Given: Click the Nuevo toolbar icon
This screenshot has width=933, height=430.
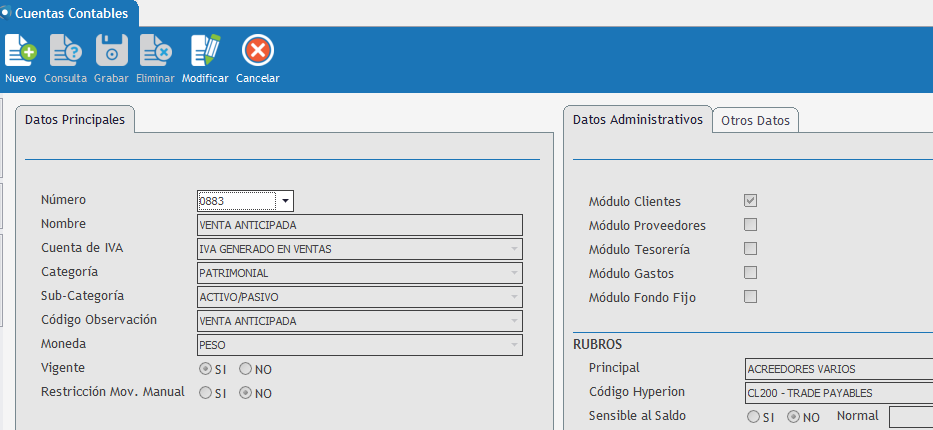Looking at the screenshot, I should pyautogui.click(x=20, y=51).
